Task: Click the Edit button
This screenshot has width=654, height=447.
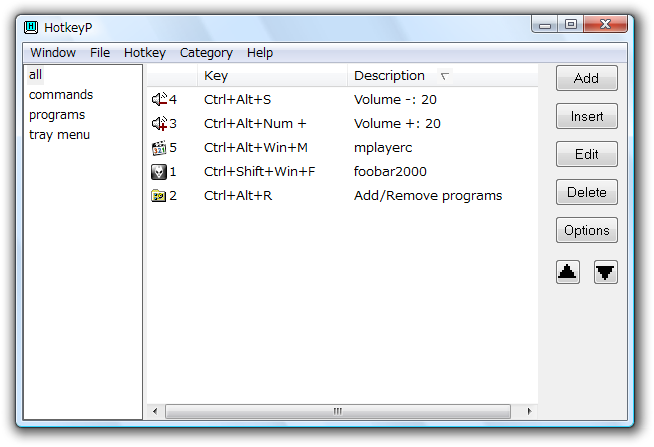Action: 586,154
